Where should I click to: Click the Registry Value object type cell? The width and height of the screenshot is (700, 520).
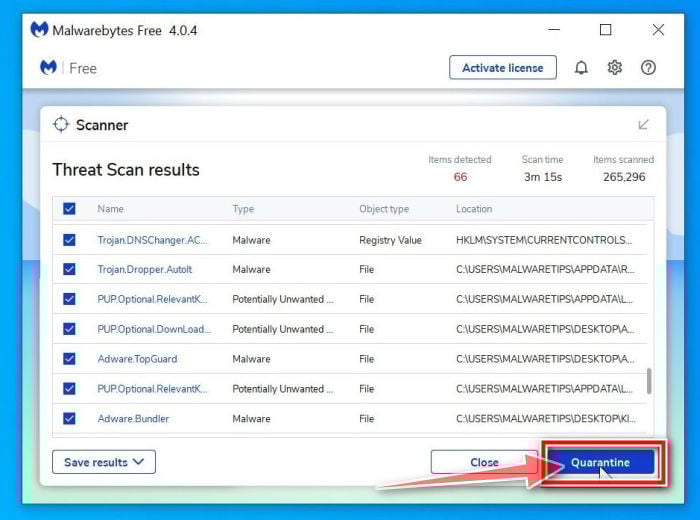tap(390, 240)
